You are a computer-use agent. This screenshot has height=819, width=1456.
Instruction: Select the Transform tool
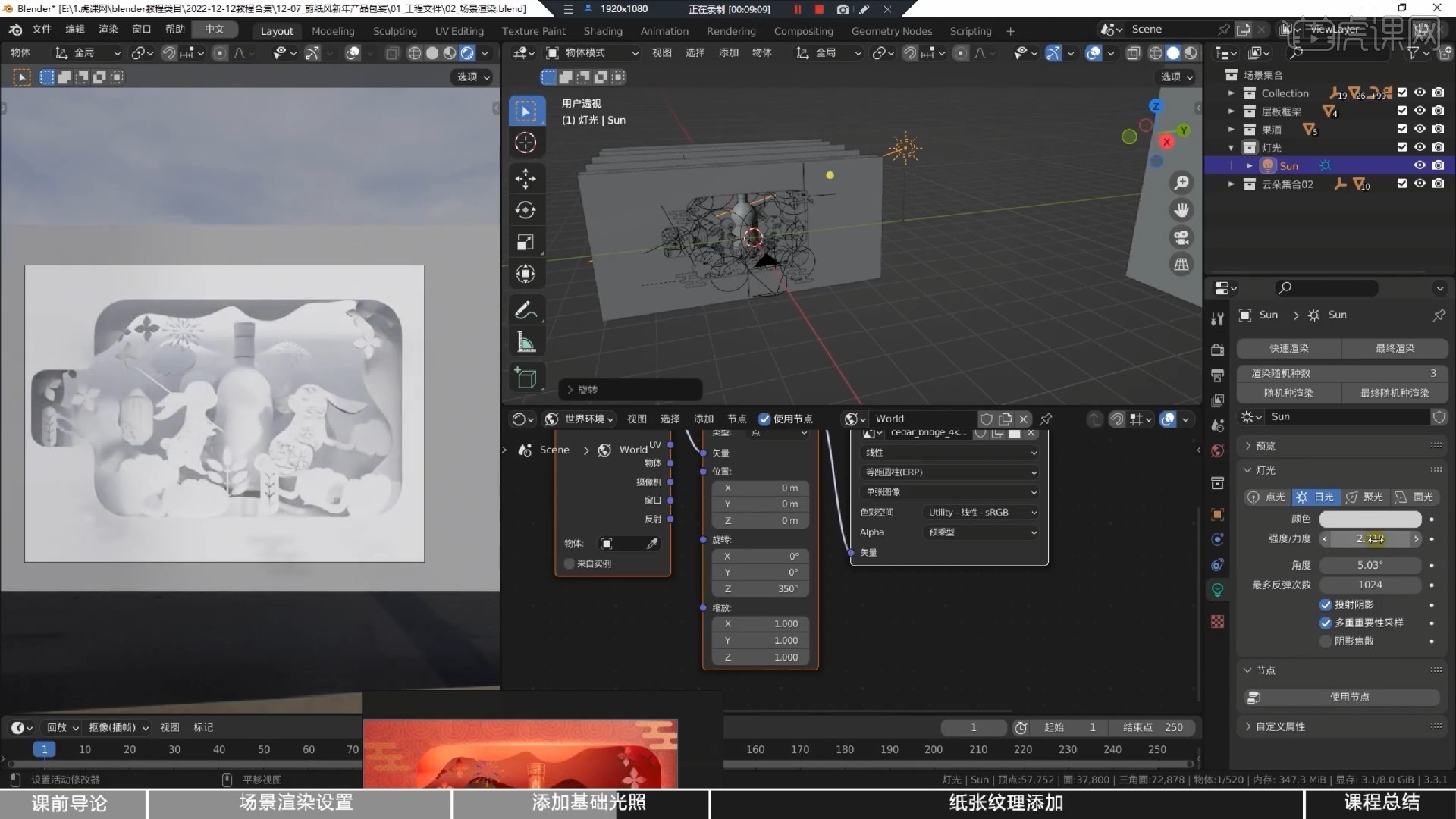[x=526, y=274]
